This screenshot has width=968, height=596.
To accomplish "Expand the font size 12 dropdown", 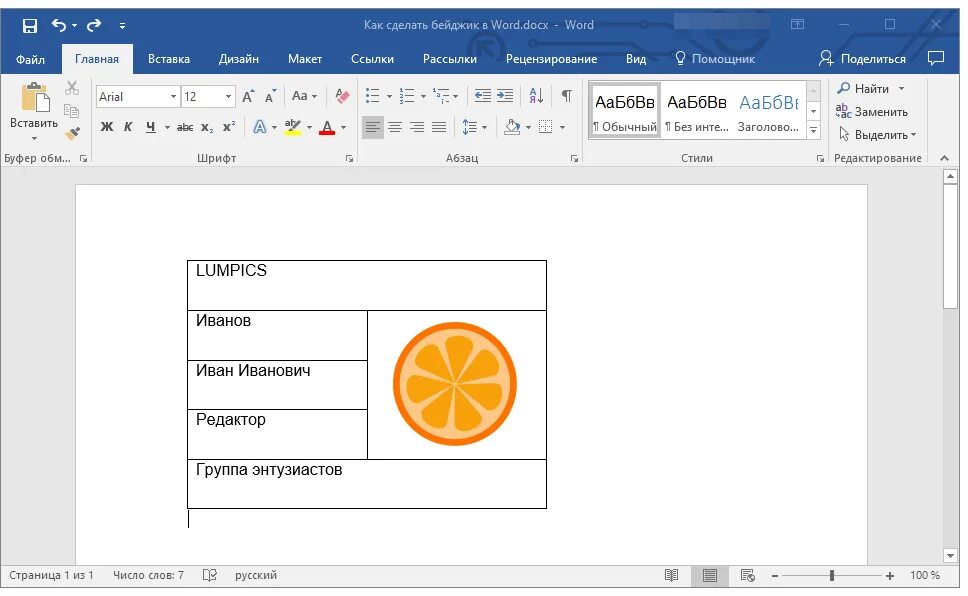I will [x=228, y=96].
